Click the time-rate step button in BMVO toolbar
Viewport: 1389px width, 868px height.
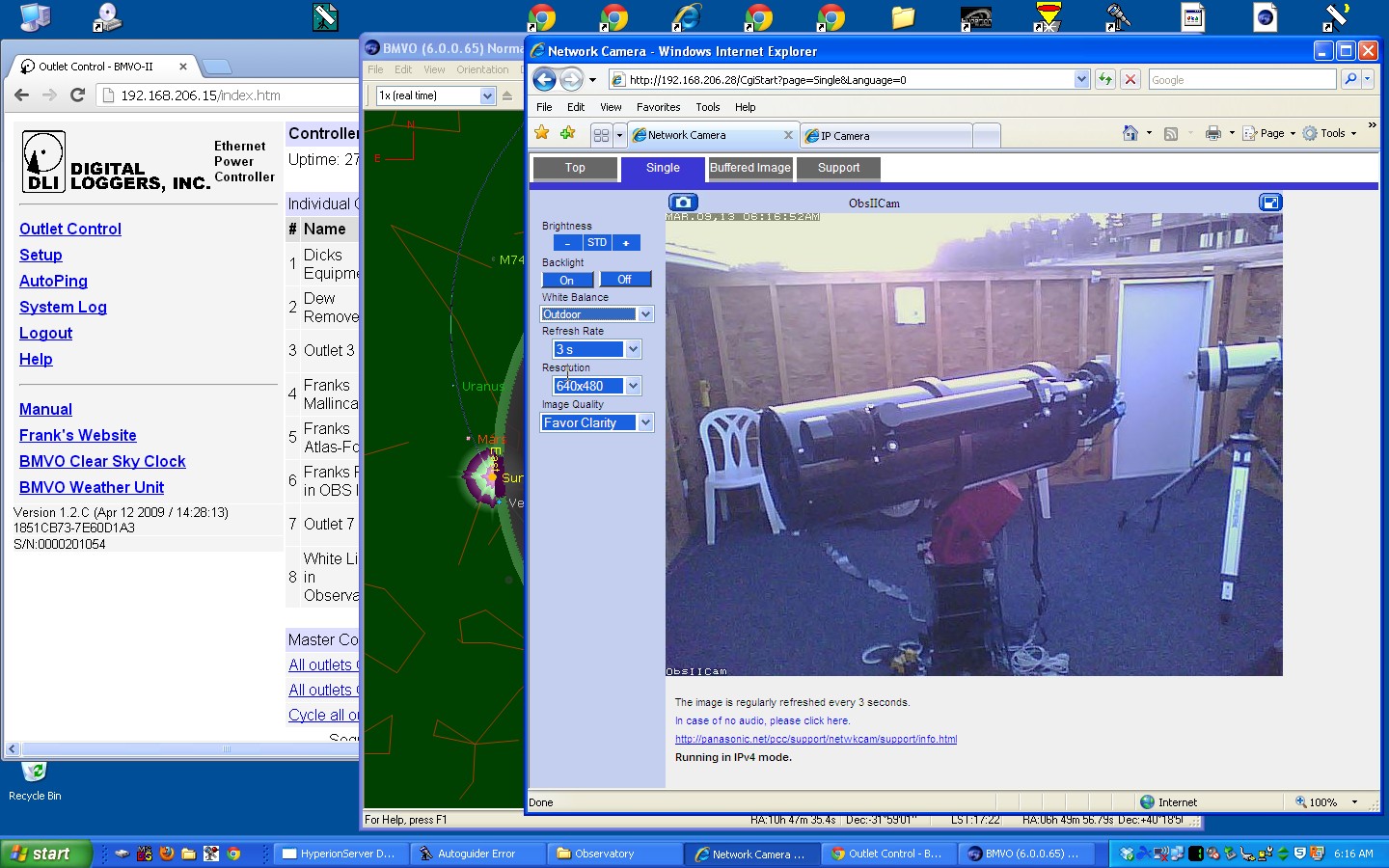[507, 95]
